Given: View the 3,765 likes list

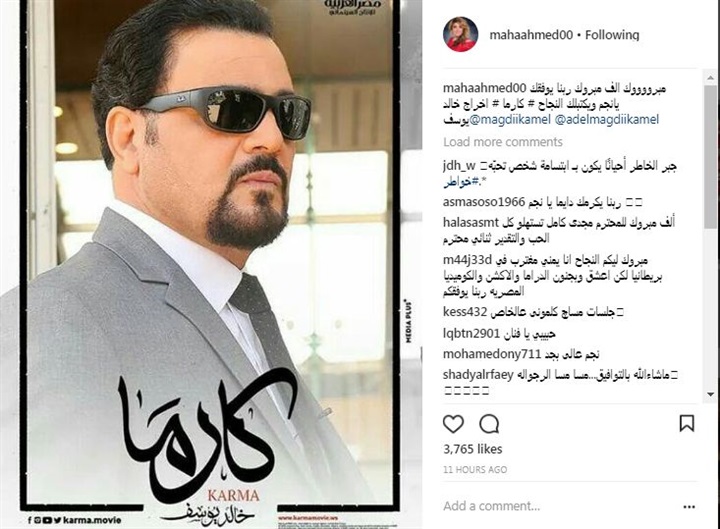Looking at the screenshot, I should click(x=472, y=449).
